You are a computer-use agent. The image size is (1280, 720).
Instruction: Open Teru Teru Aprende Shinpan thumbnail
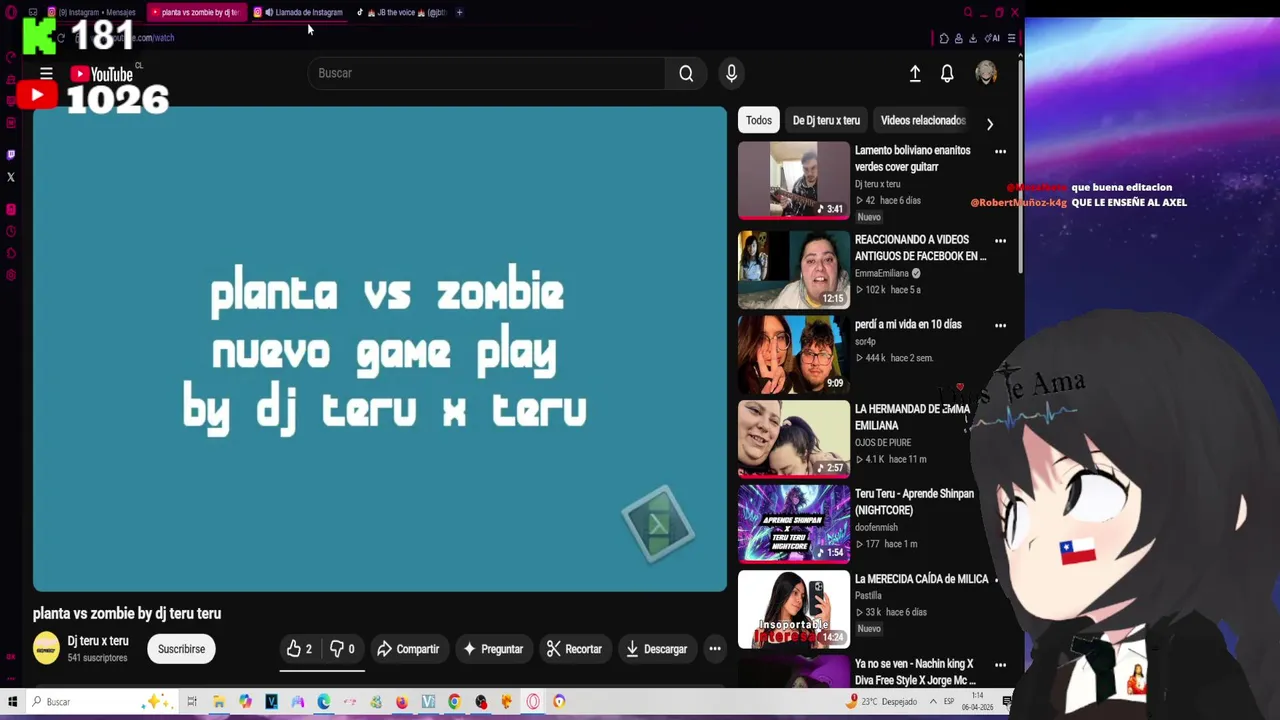794,524
